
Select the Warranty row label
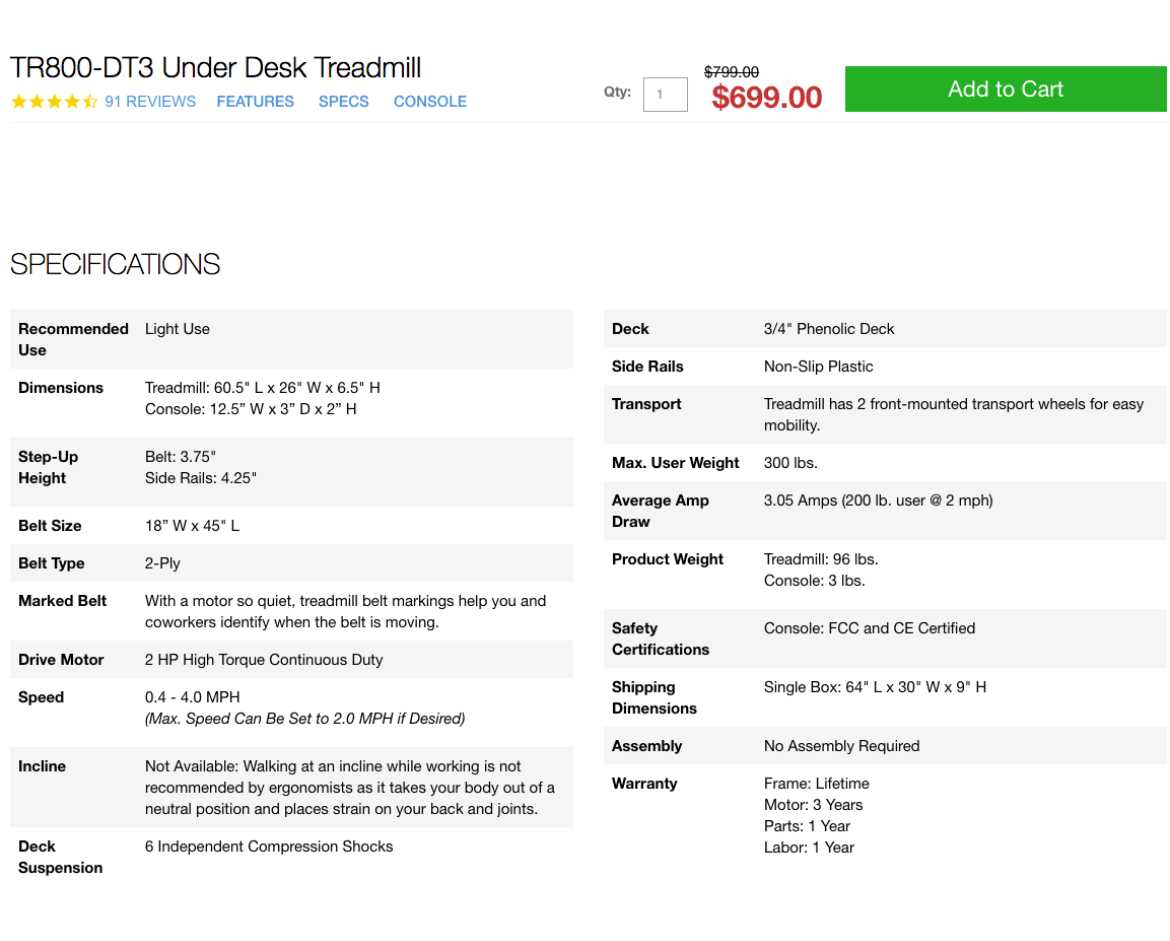(644, 784)
